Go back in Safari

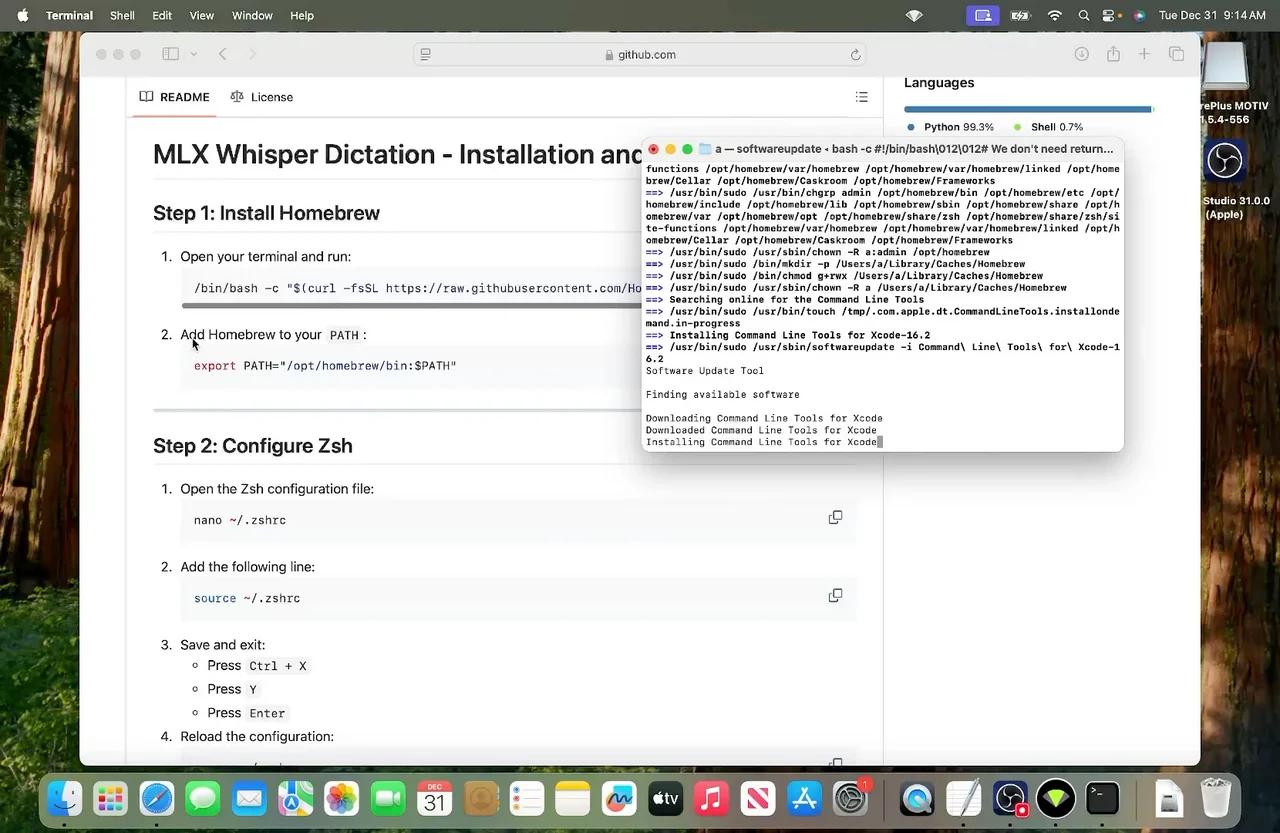pos(223,54)
